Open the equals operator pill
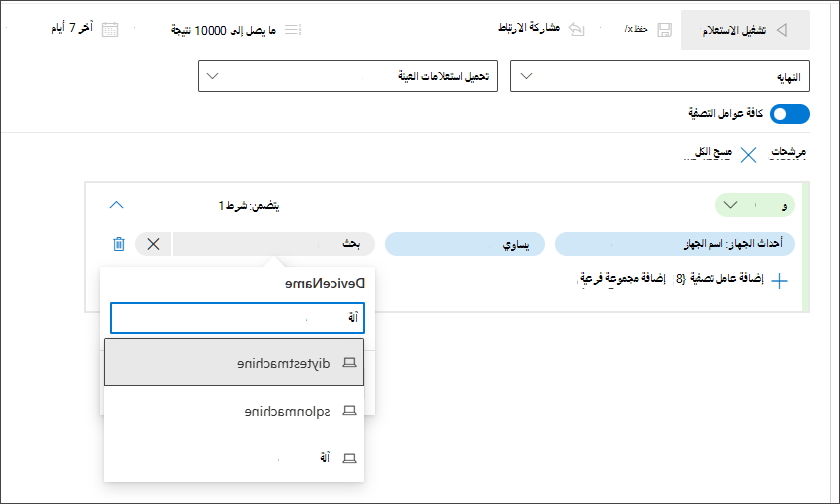Screen dimensions: 840x504 (x=465, y=244)
